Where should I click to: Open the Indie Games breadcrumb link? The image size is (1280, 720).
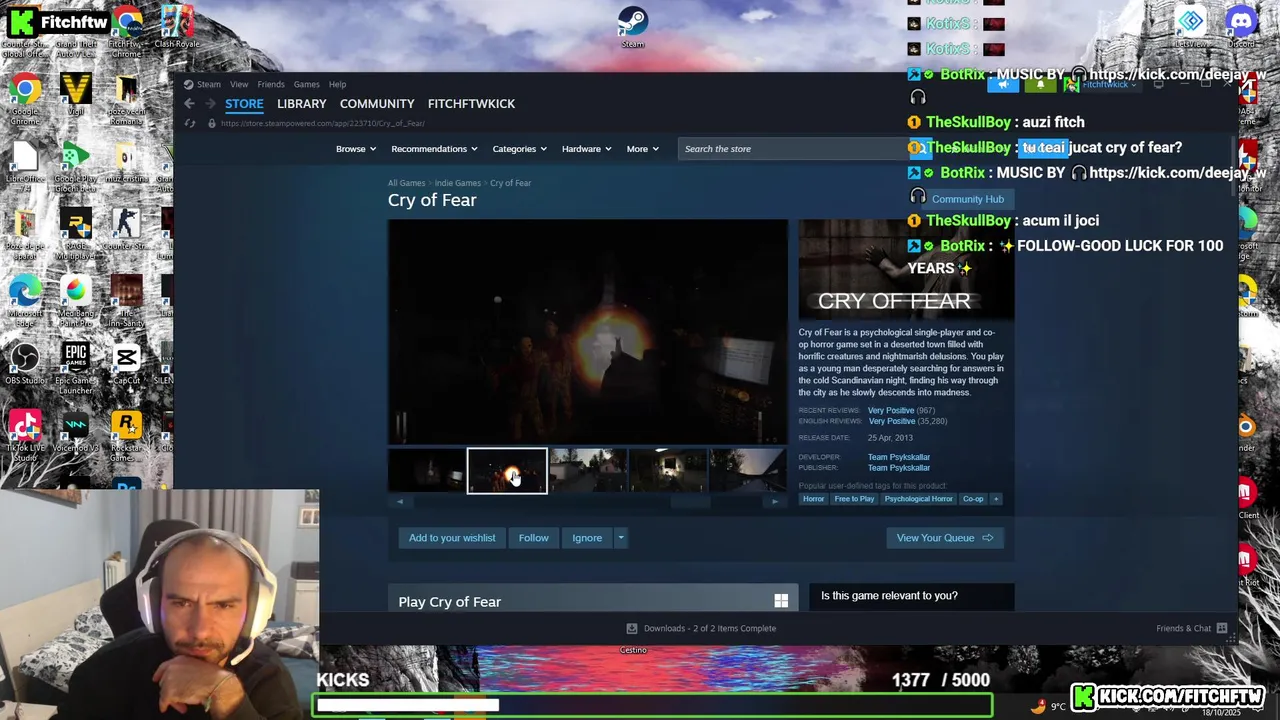[x=457, y=183]
